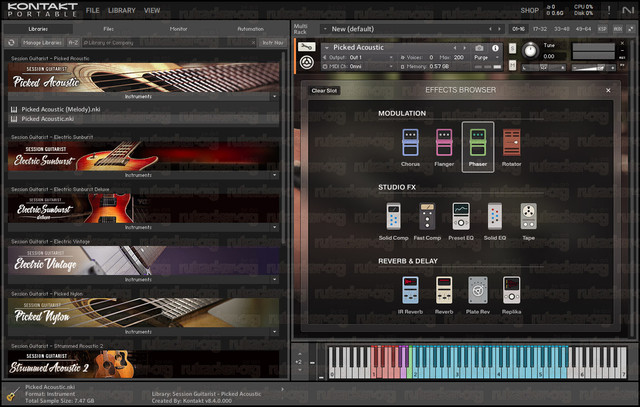The height and width of the screenshot is (407, 640).
Task: Close the Effects Browser
Action: click(x=608, y=90)
